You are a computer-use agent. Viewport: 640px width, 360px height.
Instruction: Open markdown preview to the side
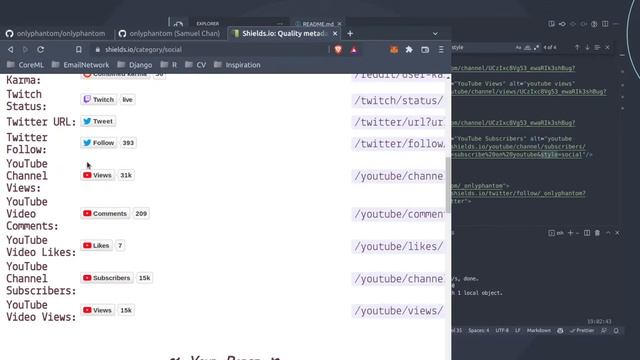[551, 24]
